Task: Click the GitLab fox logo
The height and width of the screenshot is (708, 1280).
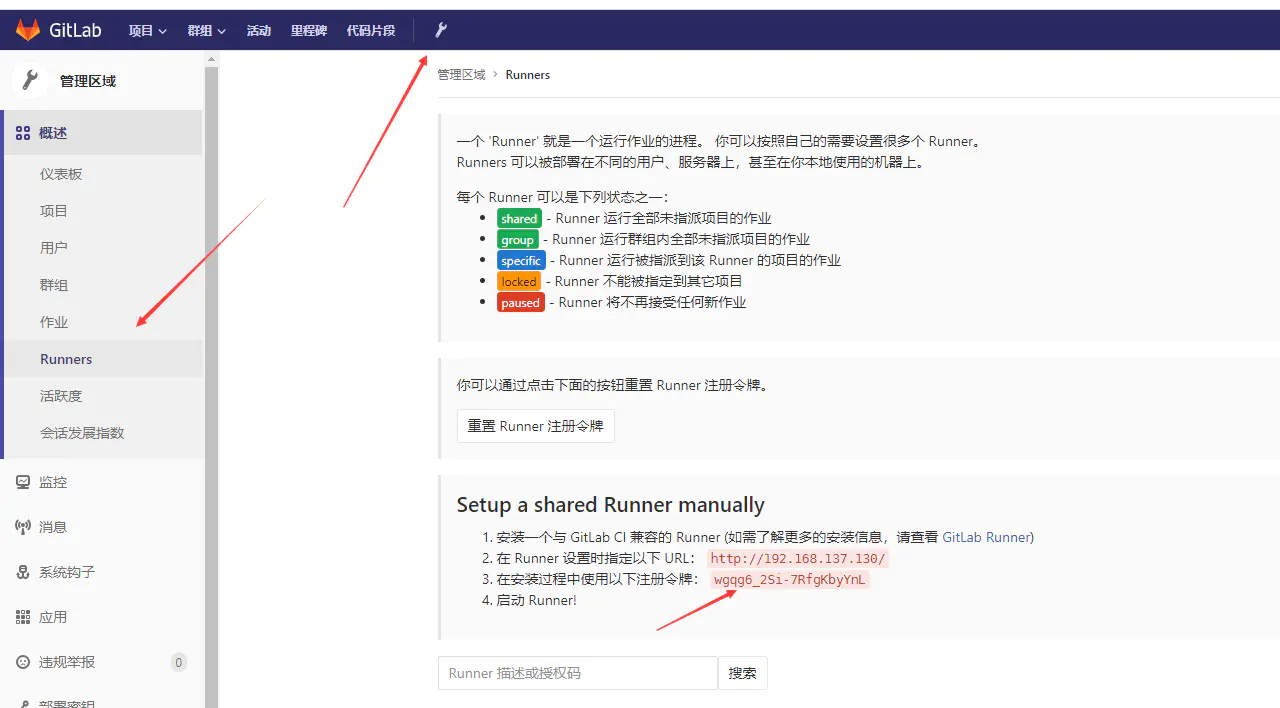Action: point(28,30)
